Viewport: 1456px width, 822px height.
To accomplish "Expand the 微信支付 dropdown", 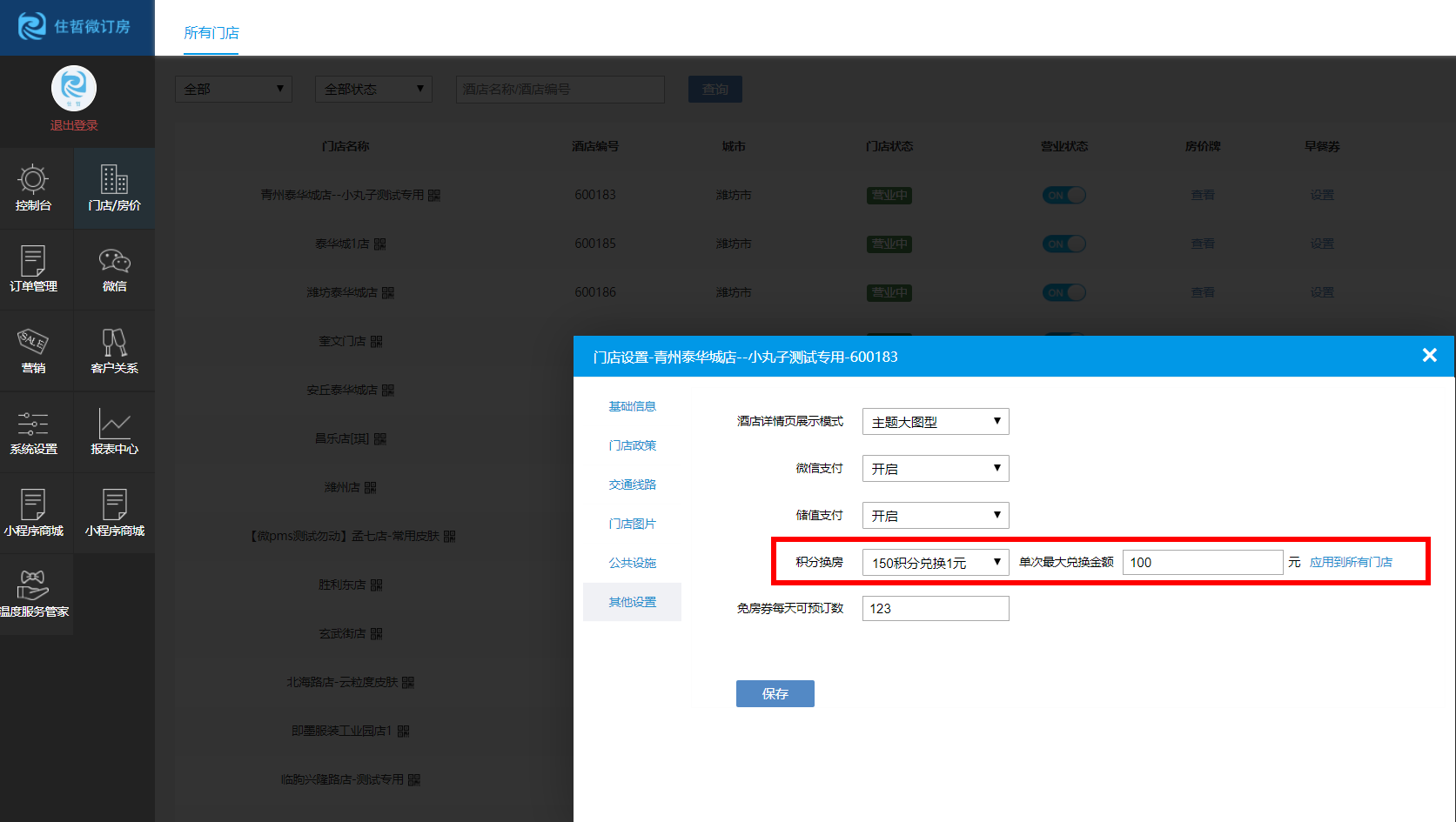I will pyautogui.click(x=935, y=469).
